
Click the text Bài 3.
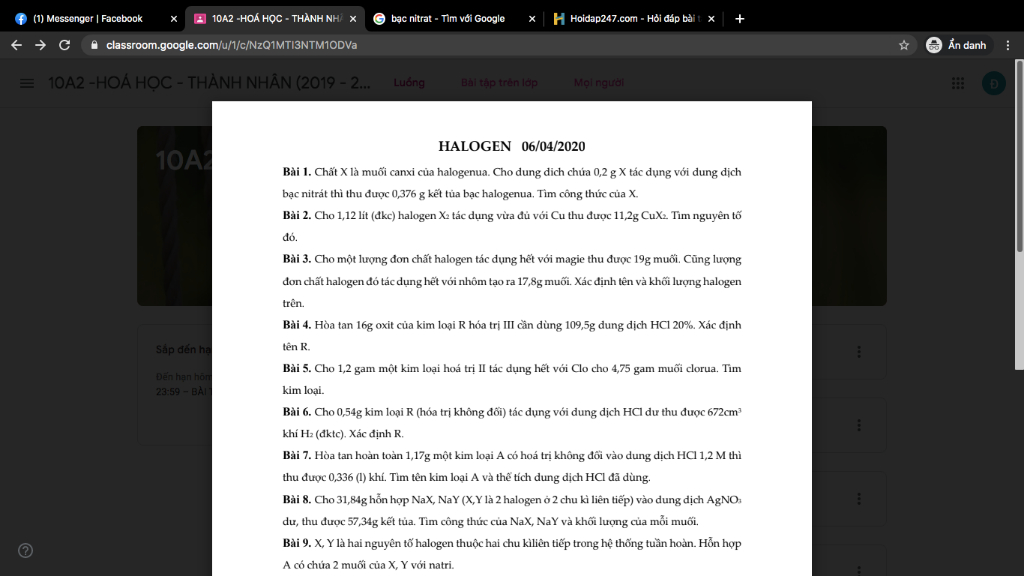296,259
